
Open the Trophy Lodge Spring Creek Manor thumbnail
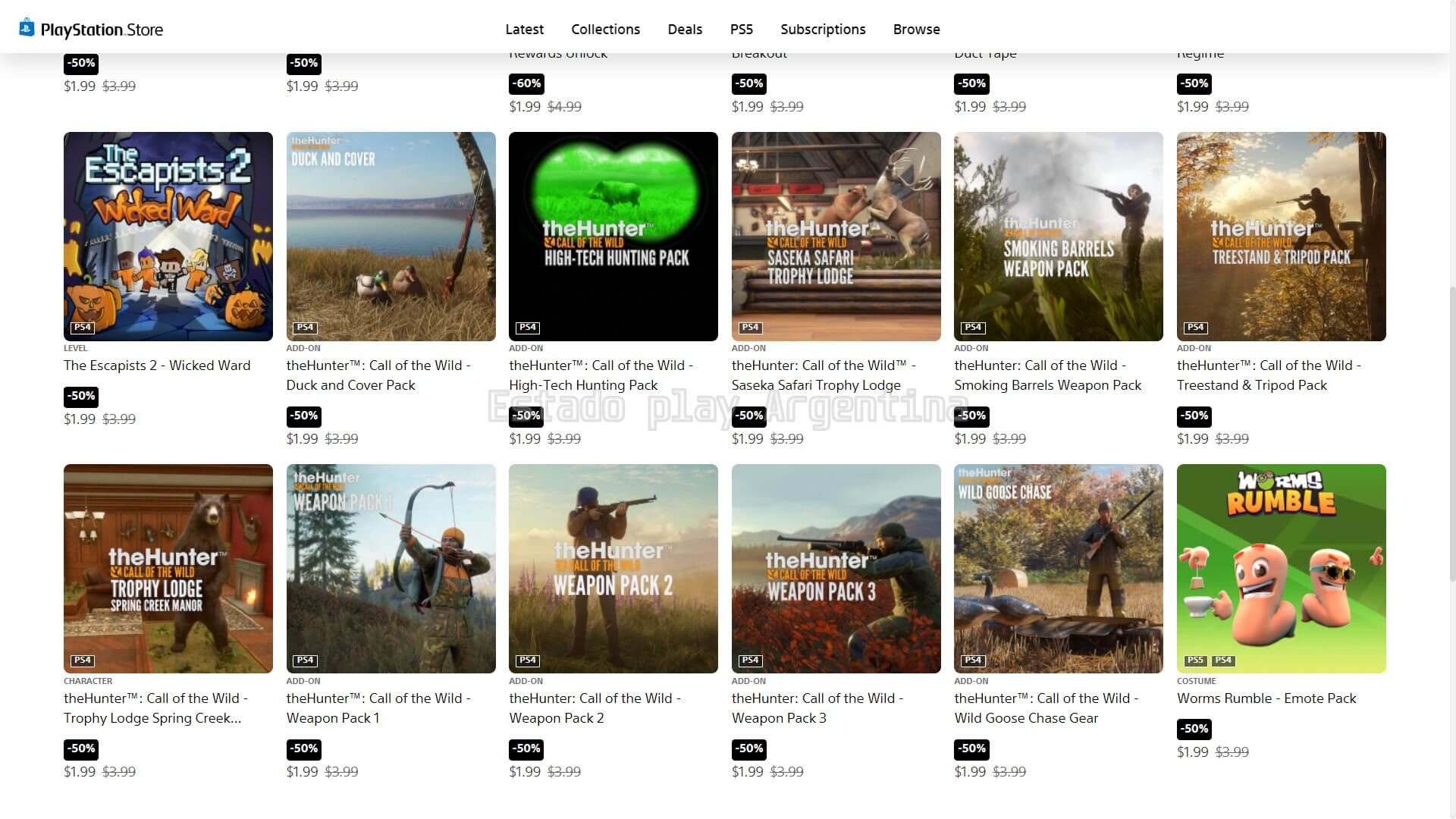point(168,569)
